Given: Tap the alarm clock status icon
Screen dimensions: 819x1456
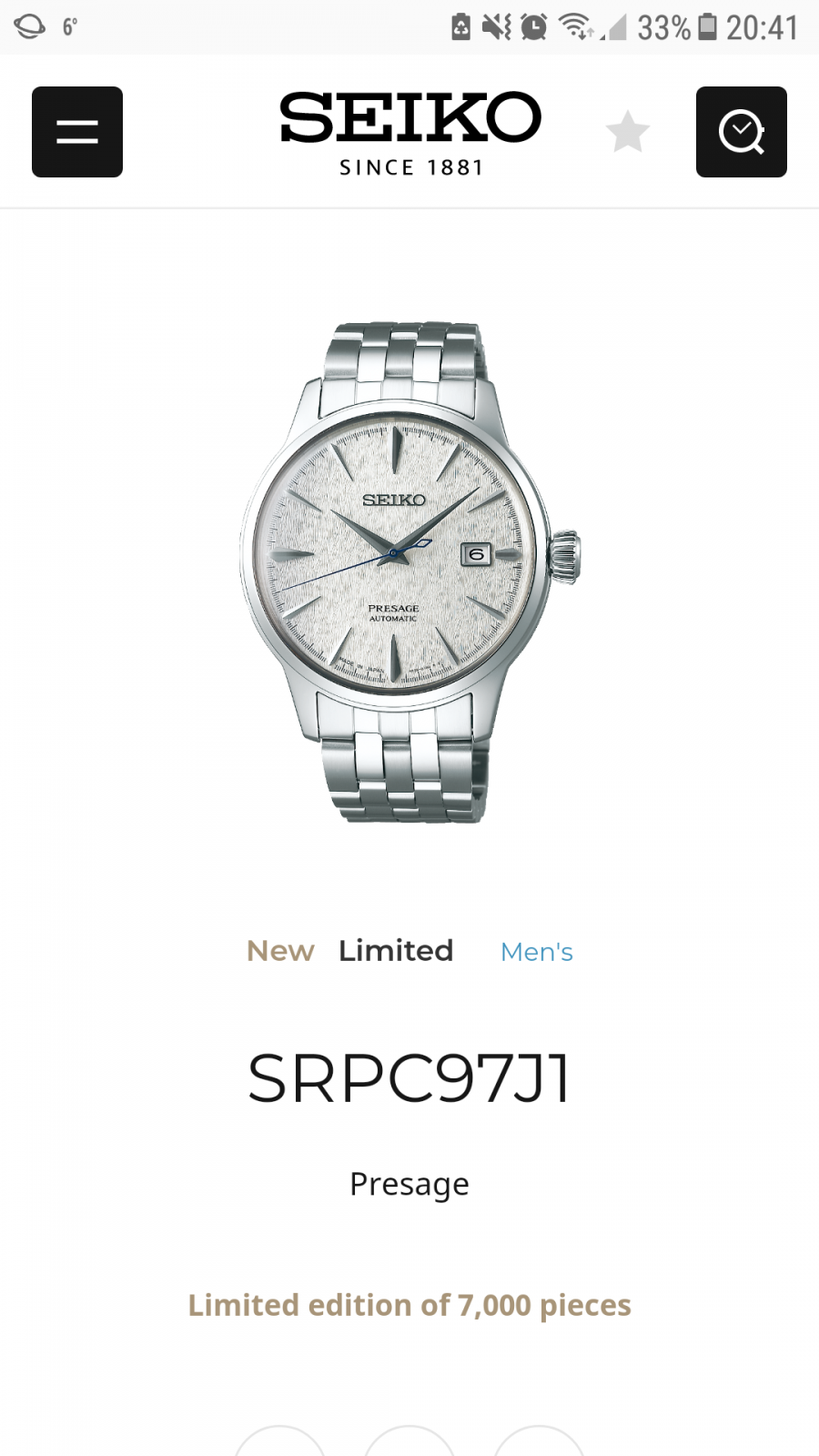Looking at the screenshot, I should point(534,27).
